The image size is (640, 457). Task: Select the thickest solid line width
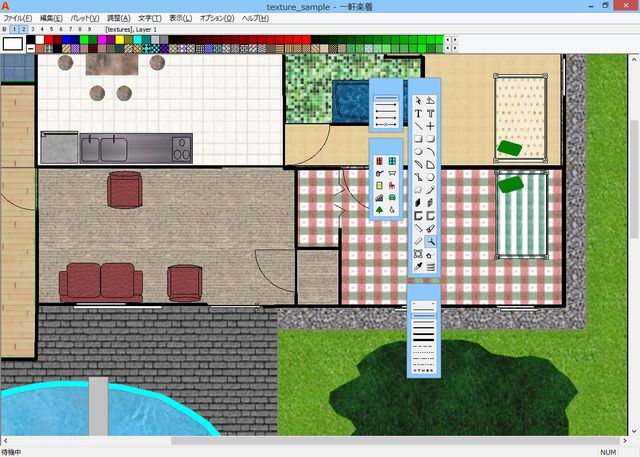pyautogui.click(x=424, y=339)
